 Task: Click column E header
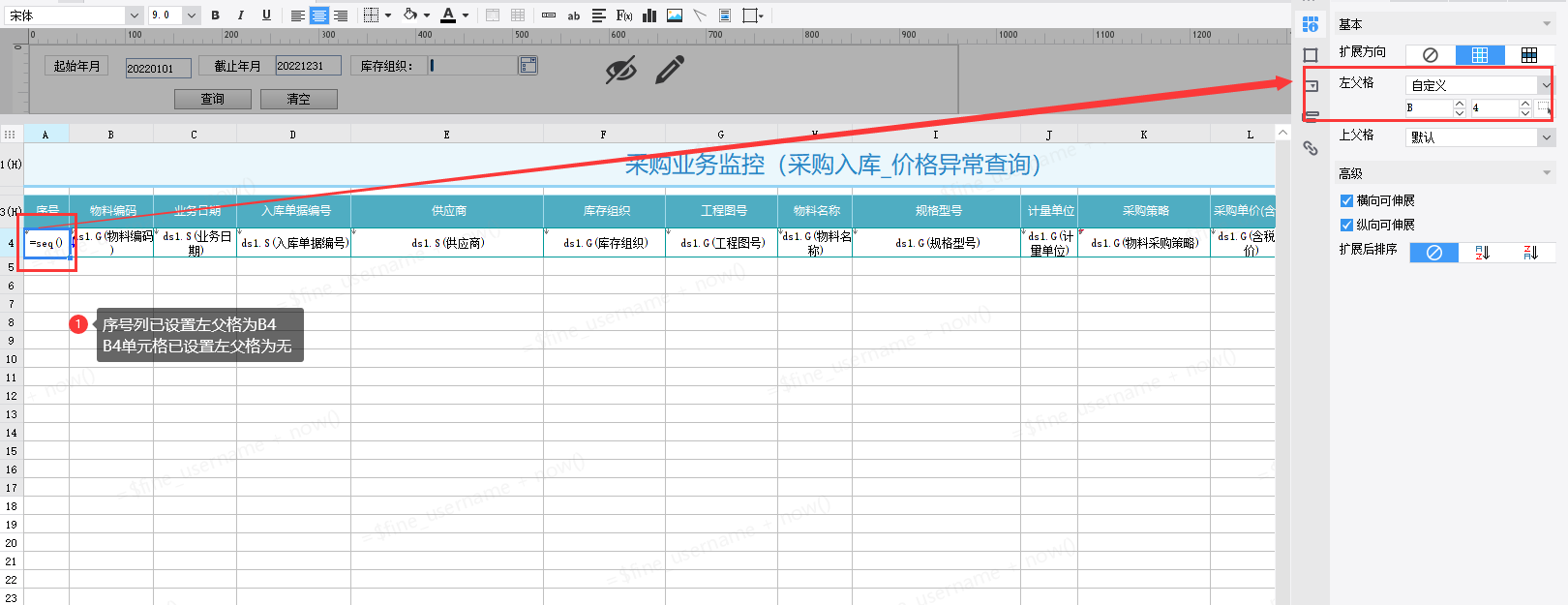click(x=447, y=135)
